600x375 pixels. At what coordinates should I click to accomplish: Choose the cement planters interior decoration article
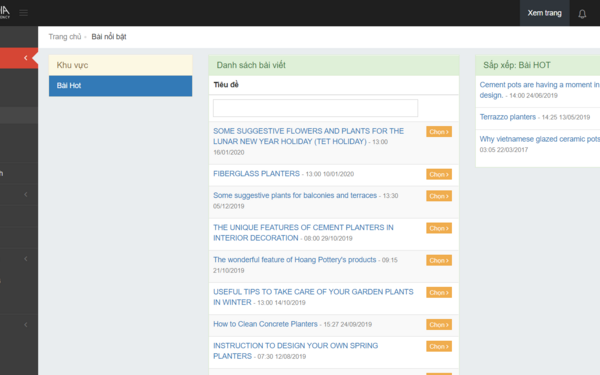pyautogui.click(x=439, y=228)
